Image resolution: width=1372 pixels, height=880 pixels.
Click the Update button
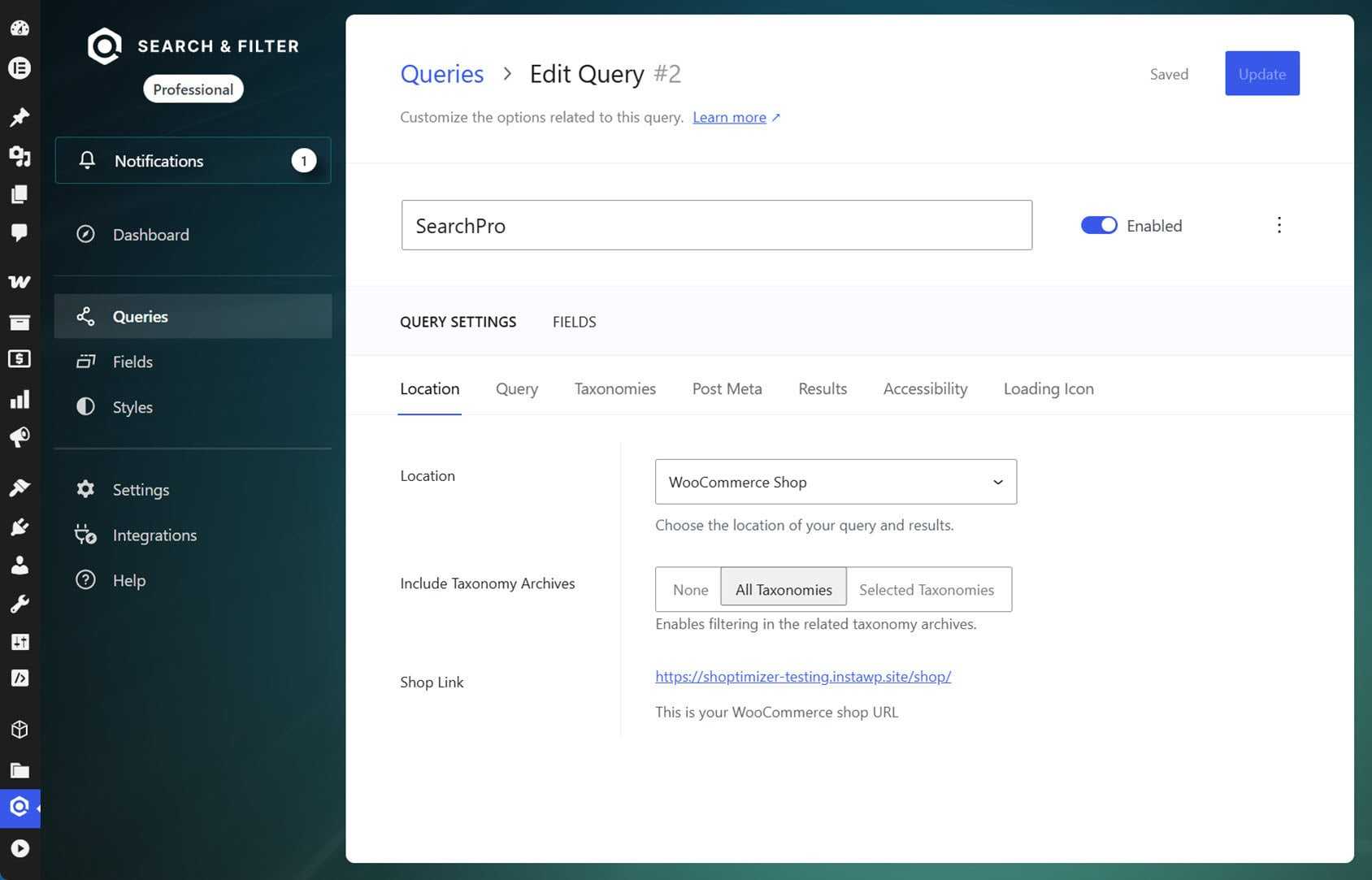tap(1261, 73)
